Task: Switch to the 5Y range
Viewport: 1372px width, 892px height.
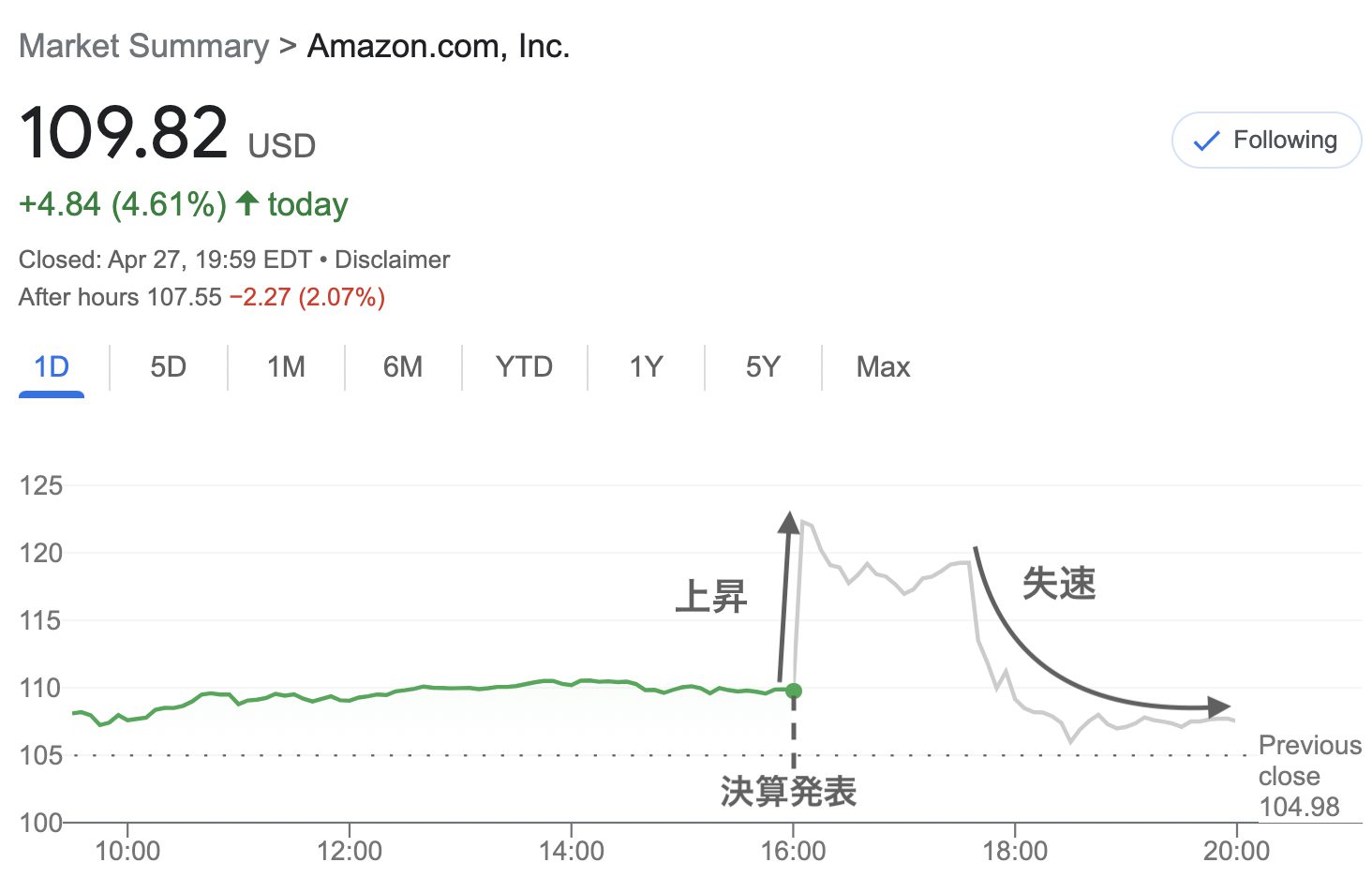Action: 763,367
